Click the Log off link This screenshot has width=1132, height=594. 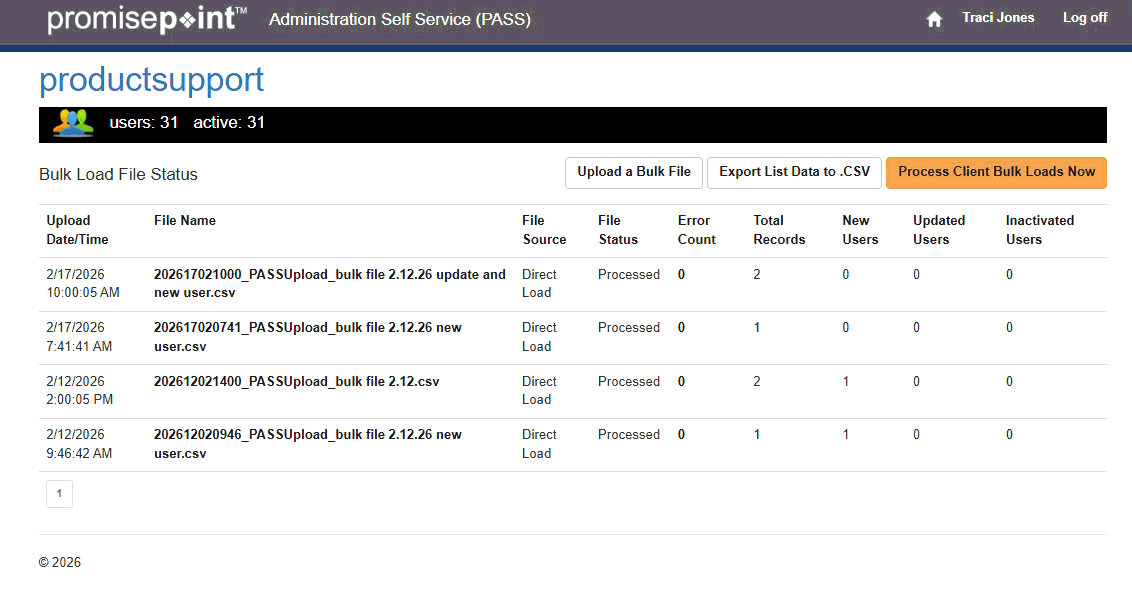click(1084, 18)
